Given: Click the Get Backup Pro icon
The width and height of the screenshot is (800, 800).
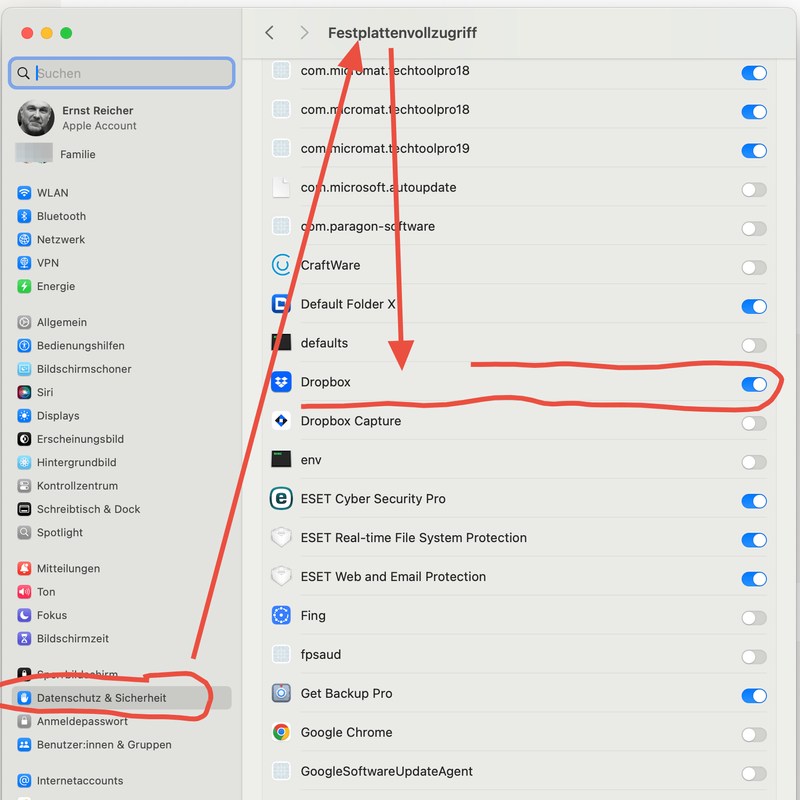Looking at the screenshot, I should [281, 693].
